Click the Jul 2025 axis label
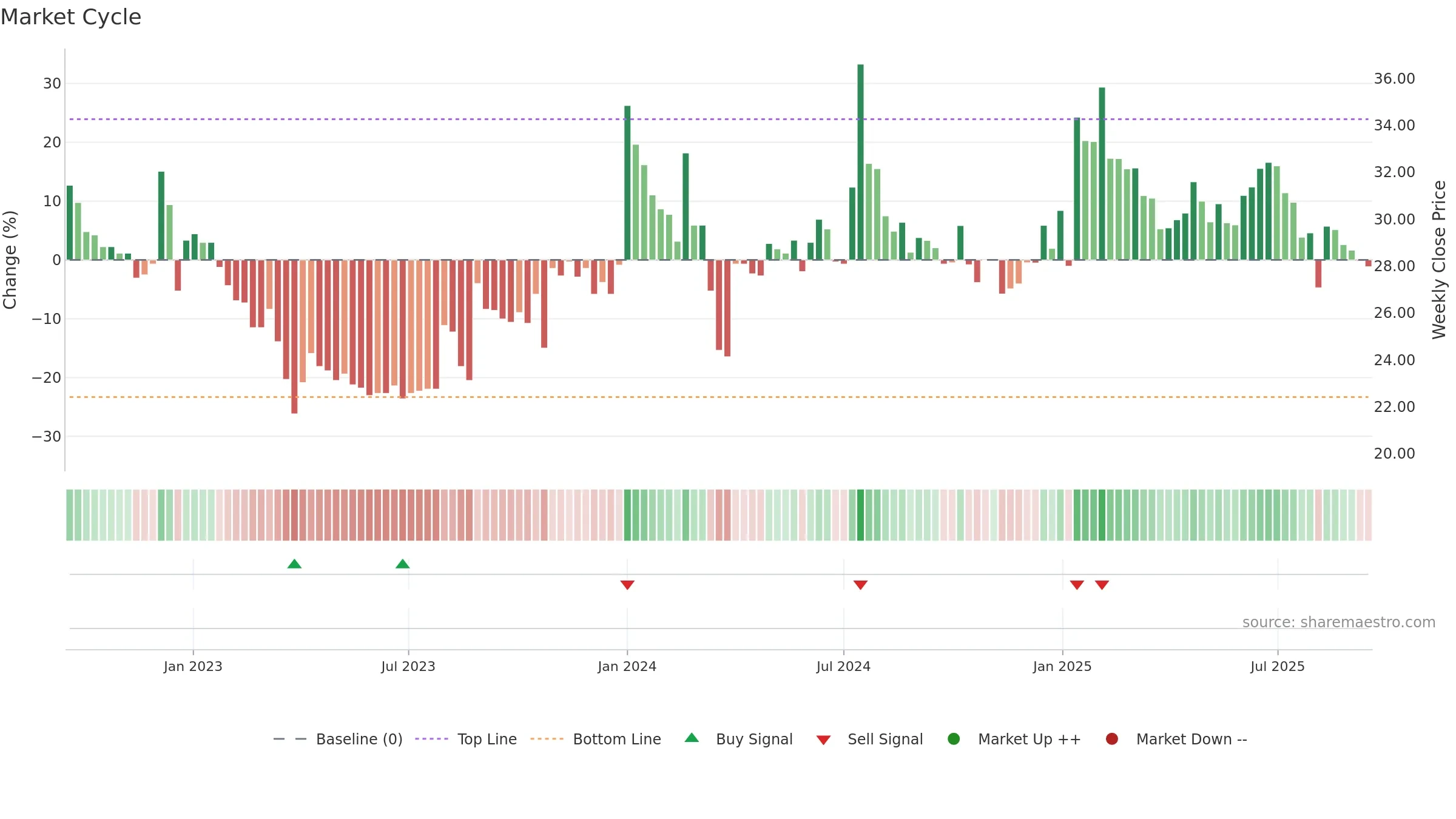Viewport: 1456px width, 819px height. click(x=1278, y=666)
